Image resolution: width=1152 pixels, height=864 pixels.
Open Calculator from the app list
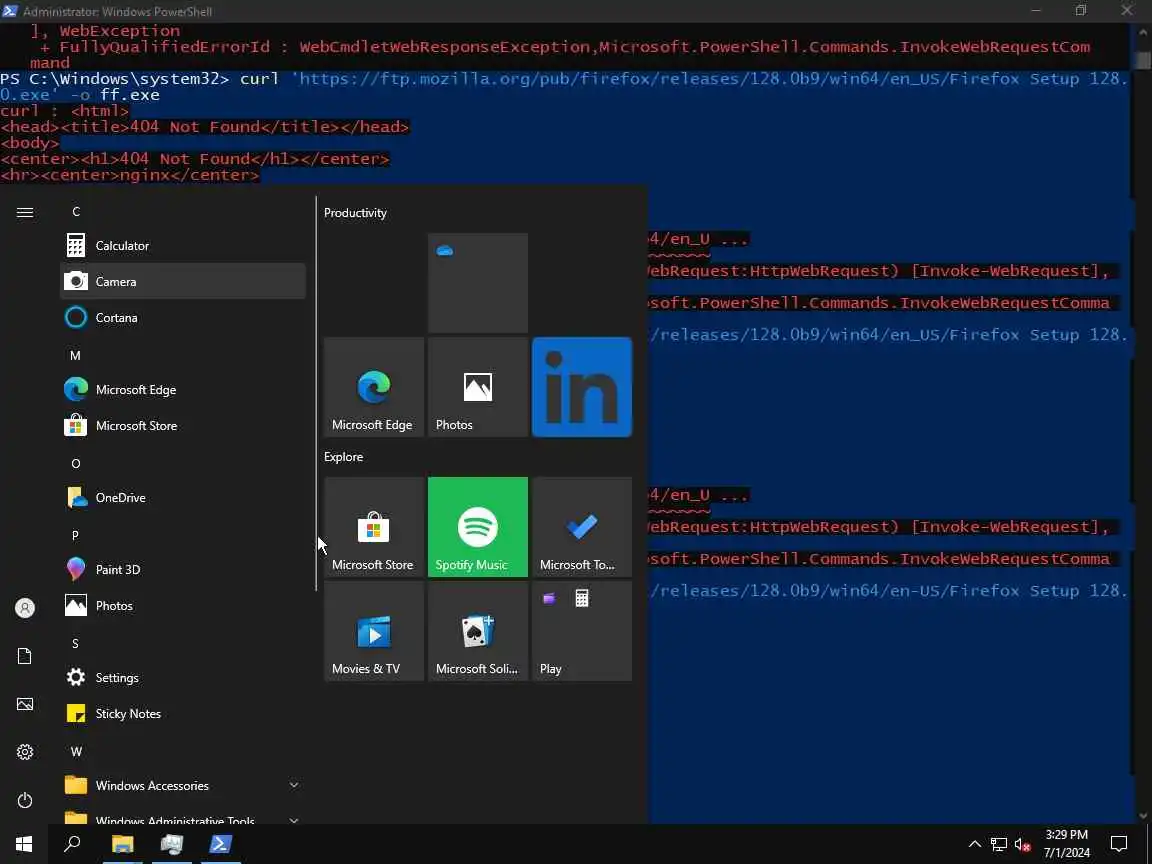[x=182, y=245]
